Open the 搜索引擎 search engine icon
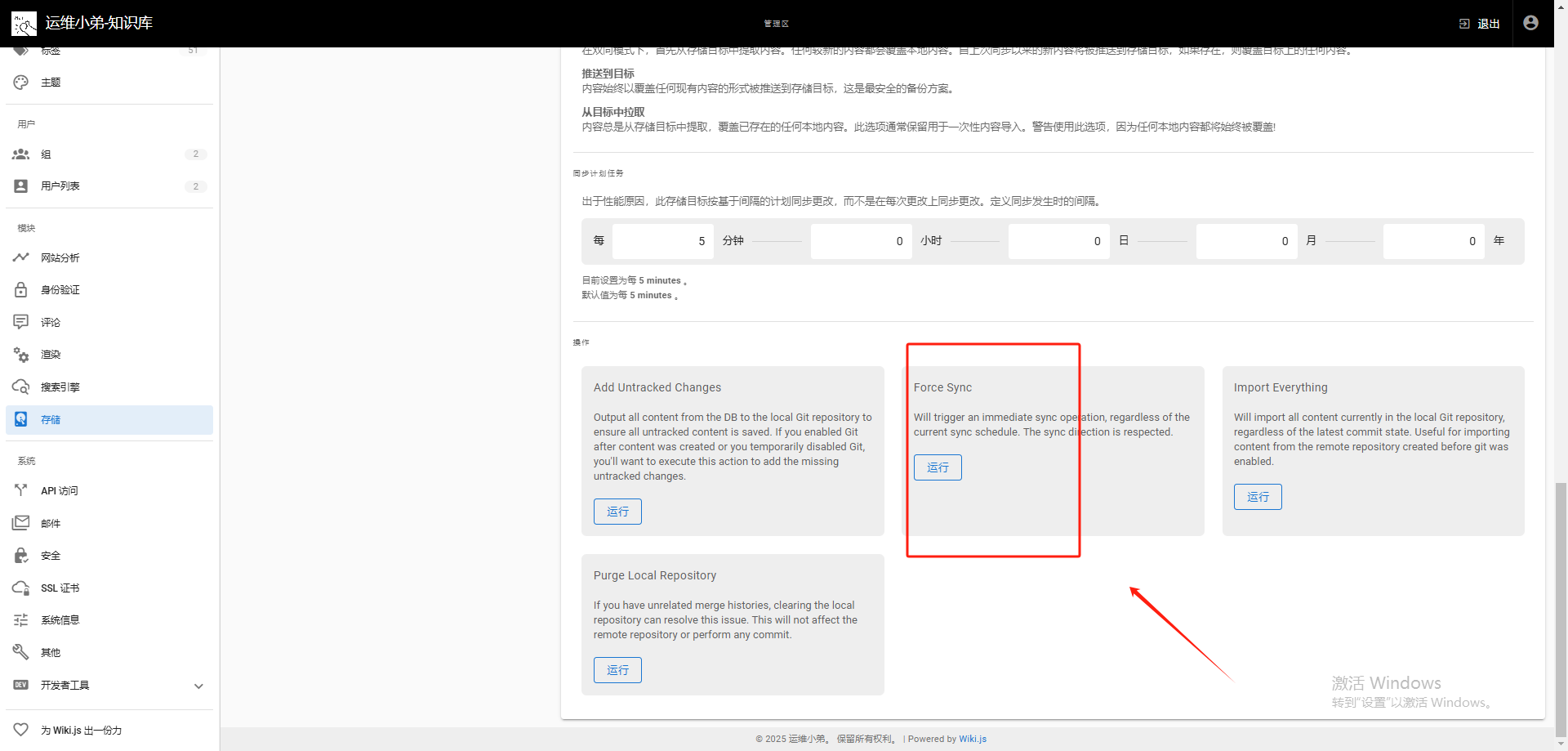The image size is (1568, 751). tap(21, 387)
